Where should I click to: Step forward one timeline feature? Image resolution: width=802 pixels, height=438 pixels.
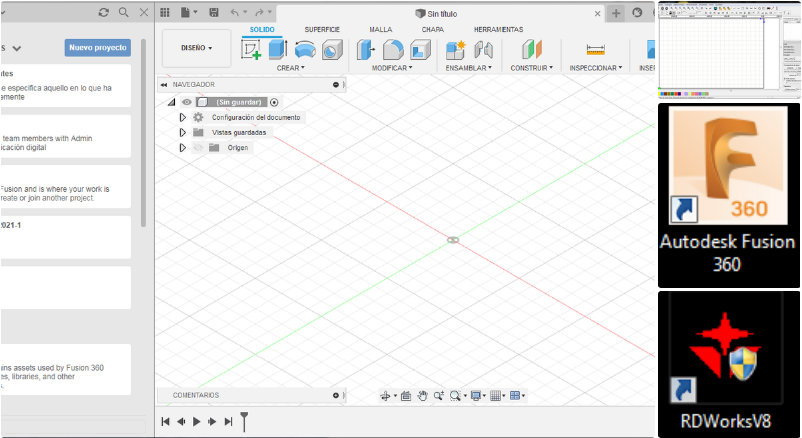coord(212,422)
